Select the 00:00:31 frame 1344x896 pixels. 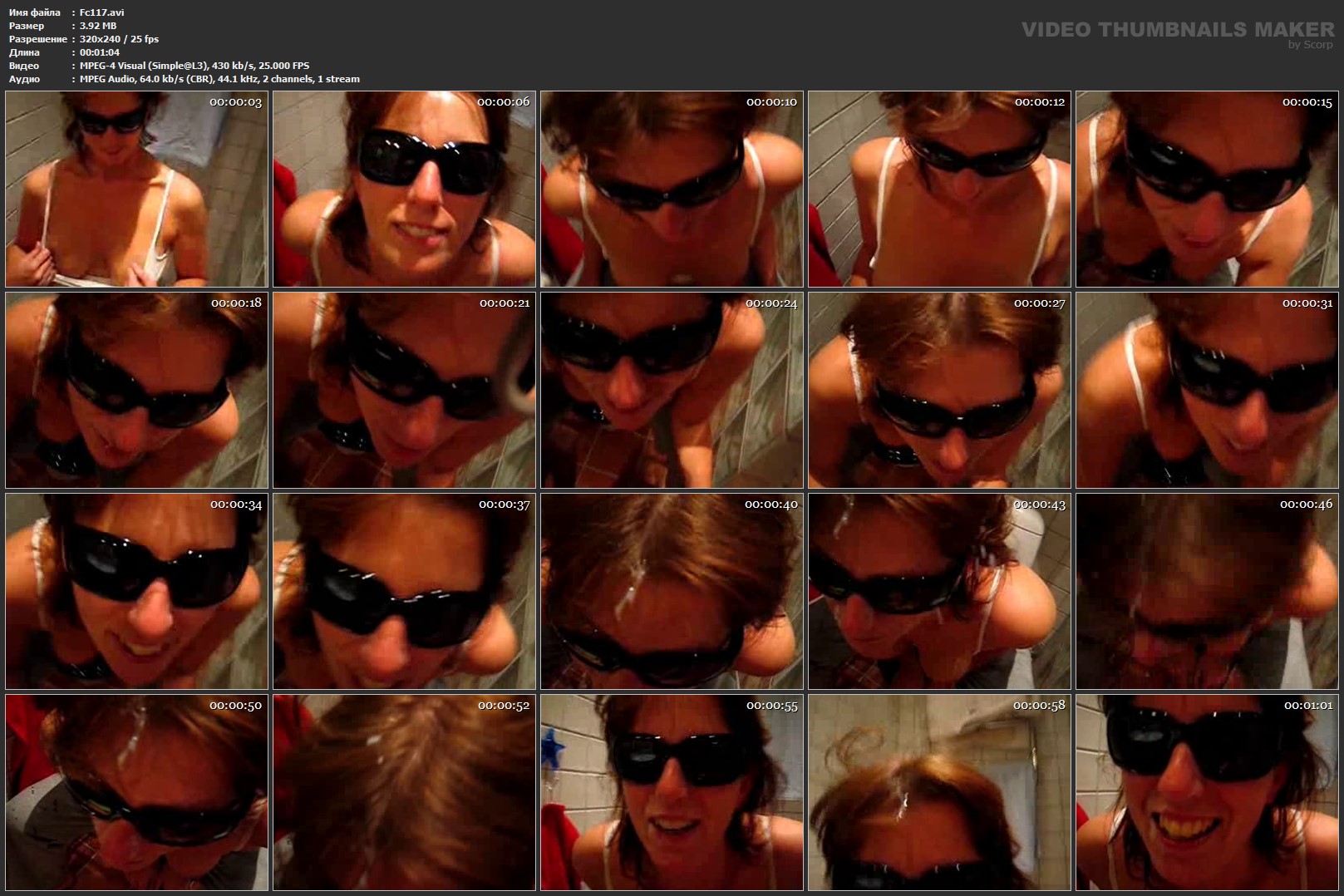coord(1207,391)
